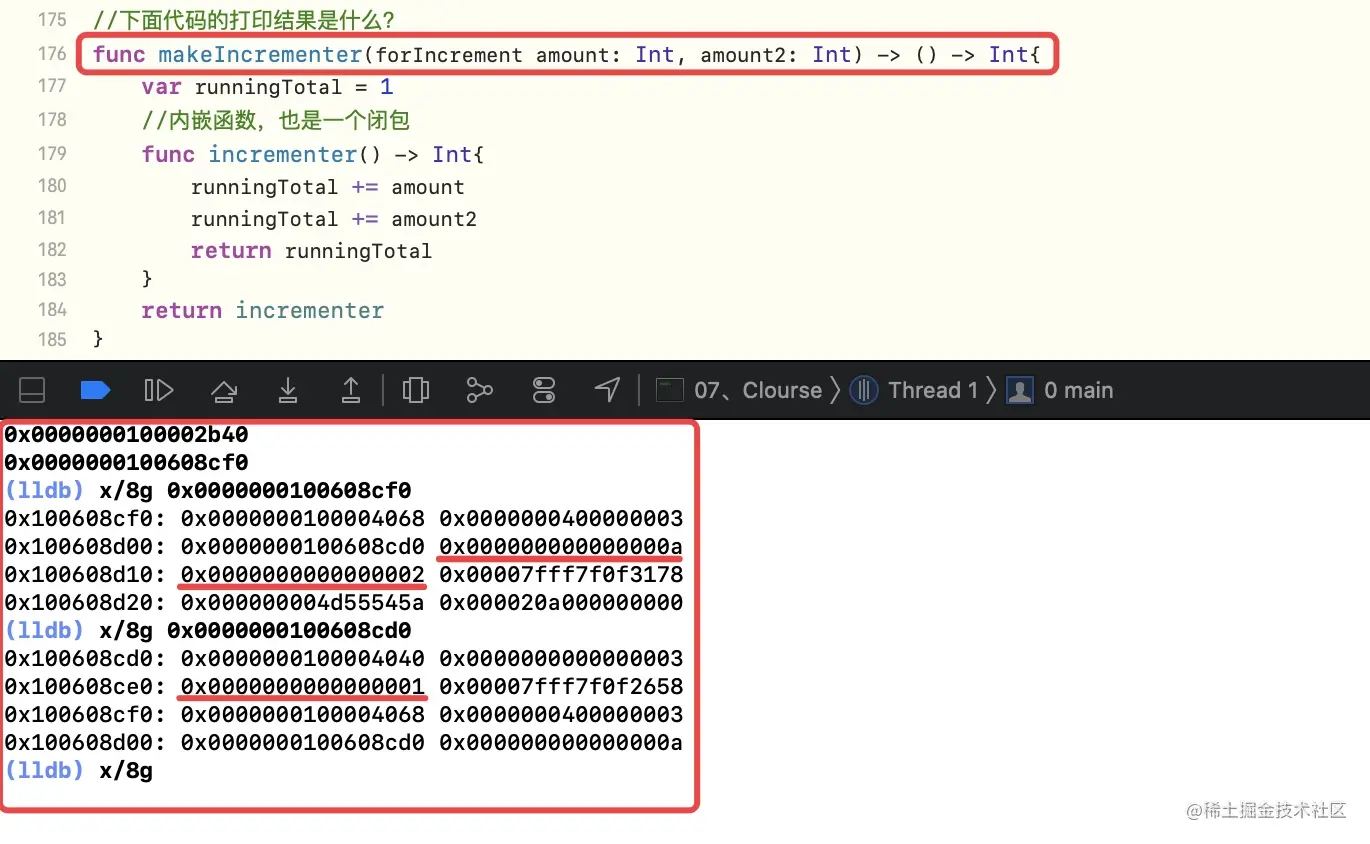This screenshot has width=1370, height=844.
Task: Click command 'x/8g 0x0000000100608cd0'
Action: pos(255,630)
